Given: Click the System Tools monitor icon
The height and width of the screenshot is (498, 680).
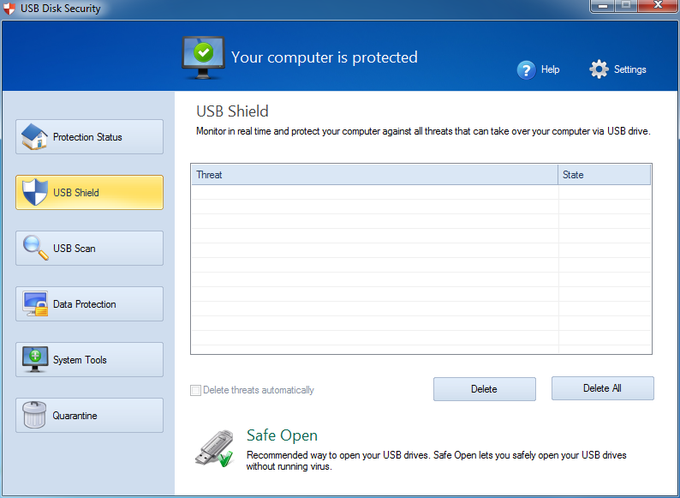Looking at the screenshot, I should click(x=35, y=359).
